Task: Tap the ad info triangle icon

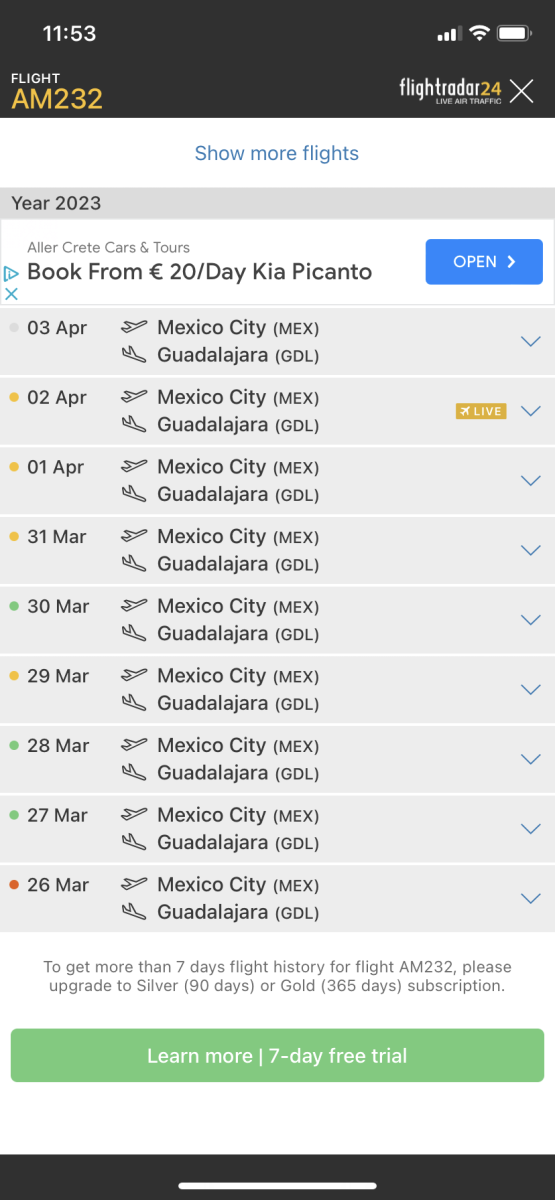Action: (11, 273)
